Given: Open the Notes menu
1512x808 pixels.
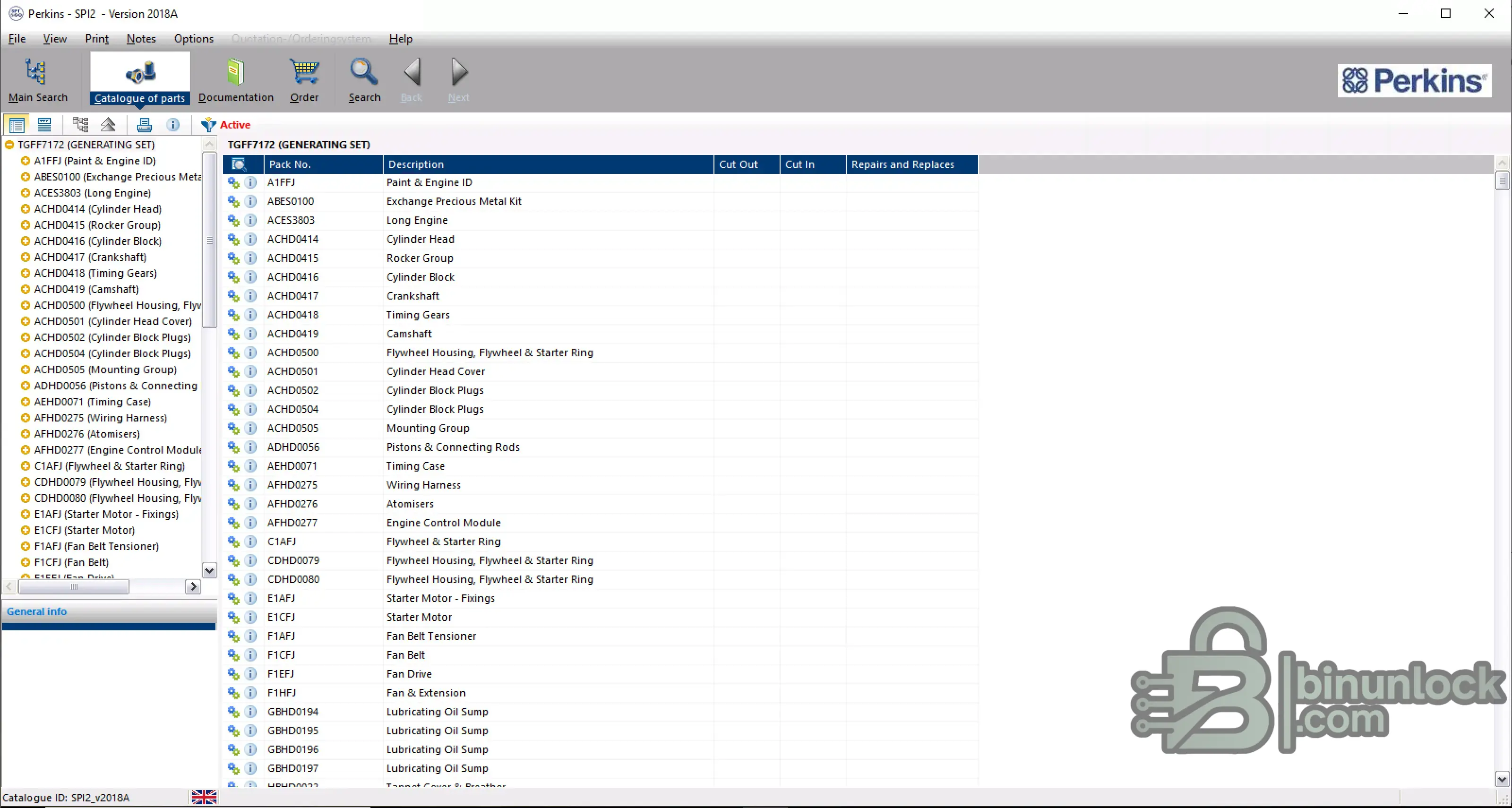Looking at the screenshot, I should tap(141, 39).
